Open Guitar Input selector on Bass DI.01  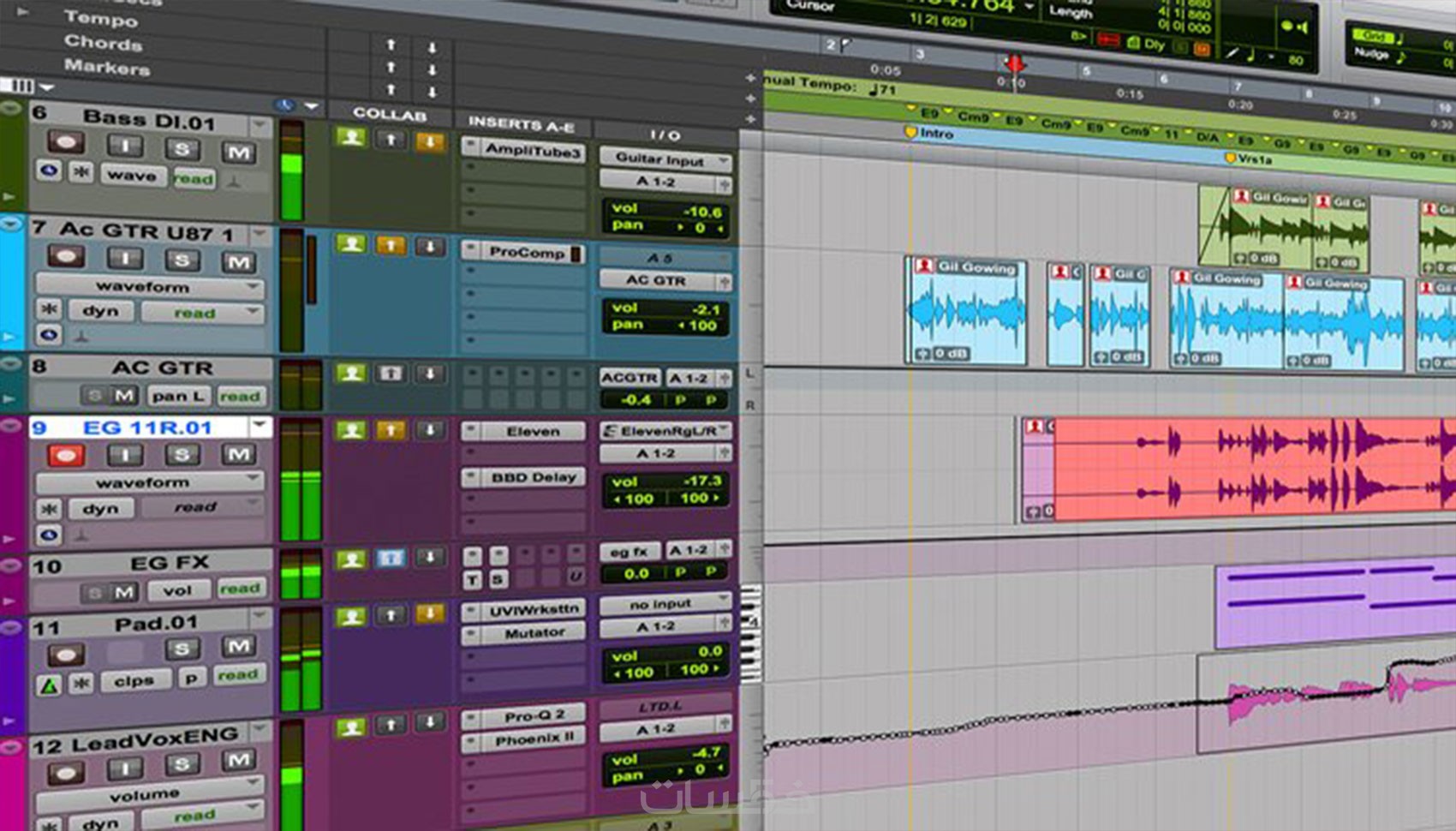coord(665,159)
